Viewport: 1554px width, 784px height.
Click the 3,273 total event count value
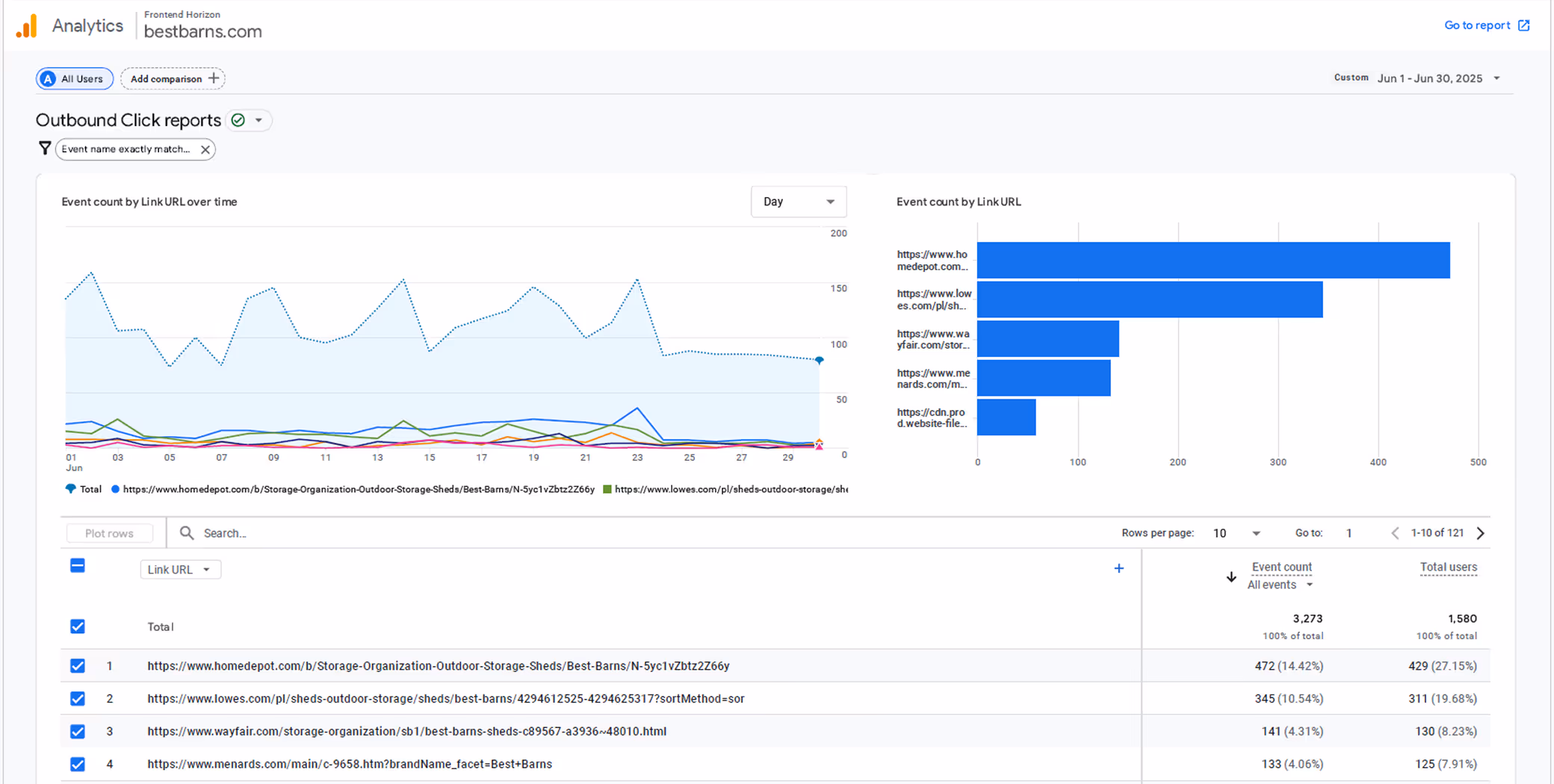coord(1307,619)
